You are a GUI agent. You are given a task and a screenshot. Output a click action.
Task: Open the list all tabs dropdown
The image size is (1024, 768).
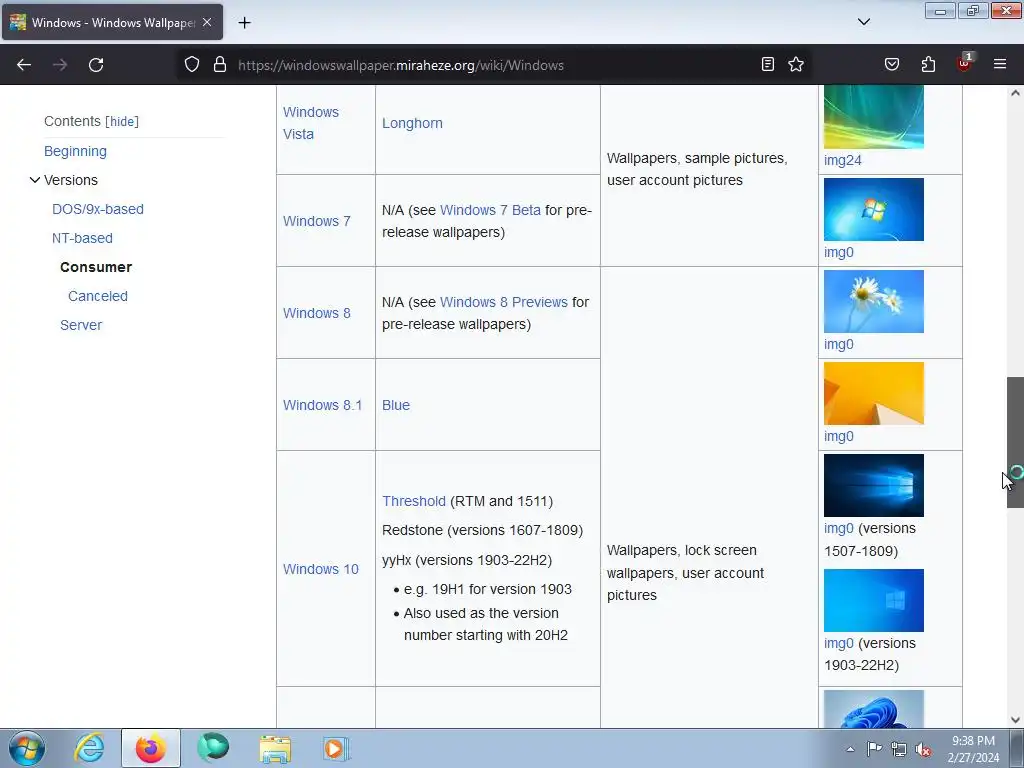pos(864,22)
